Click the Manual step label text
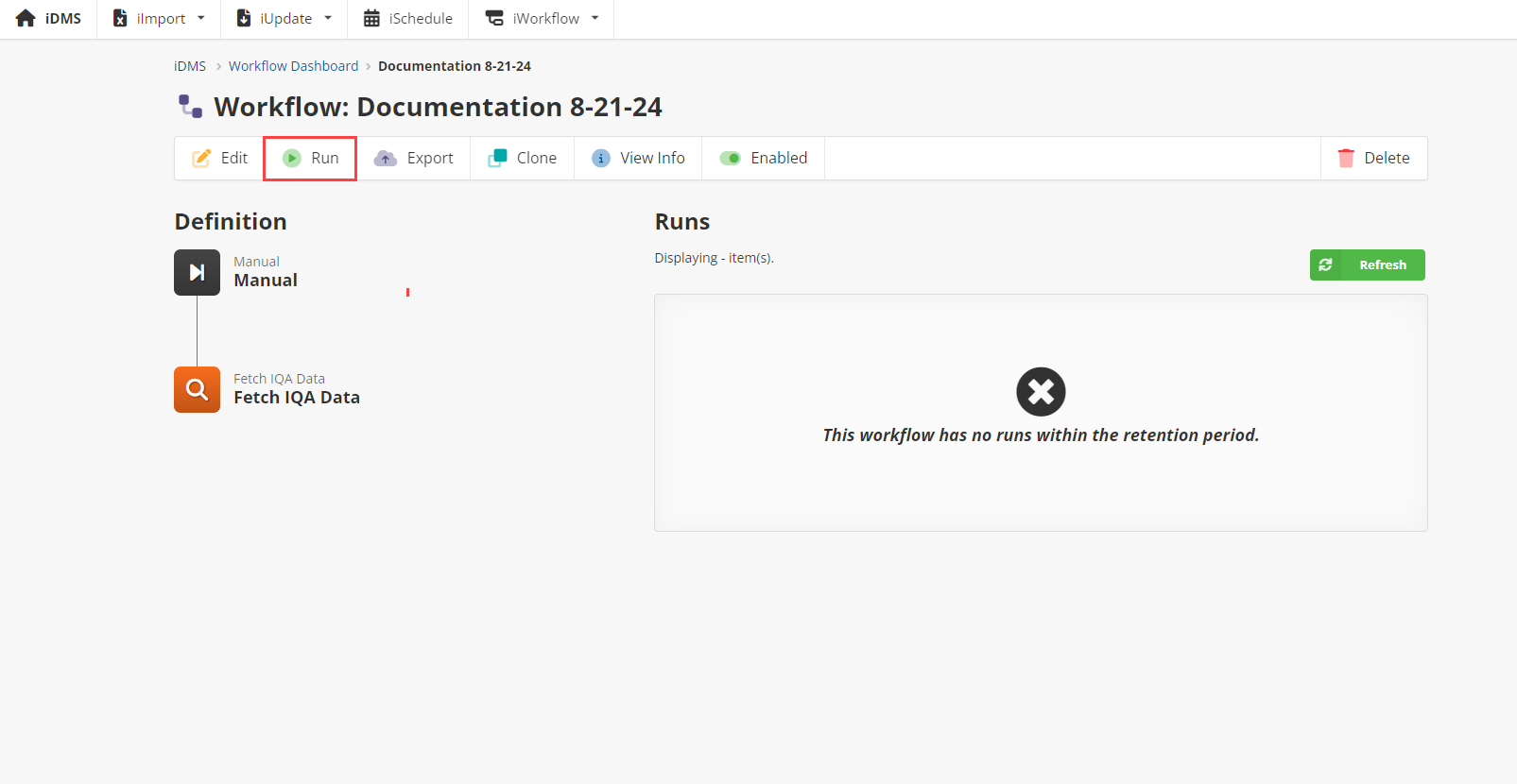The width and height of the screenshot is (1517, 784). (x=266, y=281)
